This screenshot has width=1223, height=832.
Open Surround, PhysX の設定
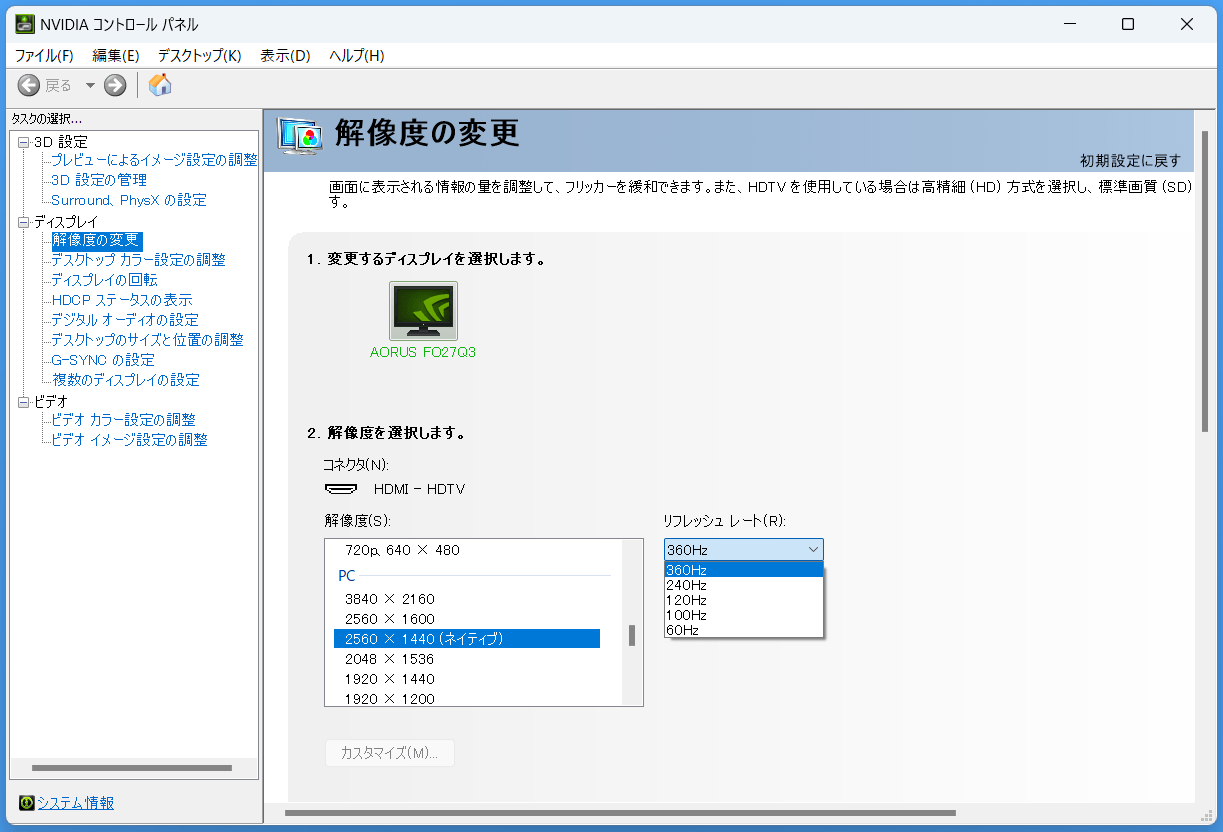click(x=129, y=200)
